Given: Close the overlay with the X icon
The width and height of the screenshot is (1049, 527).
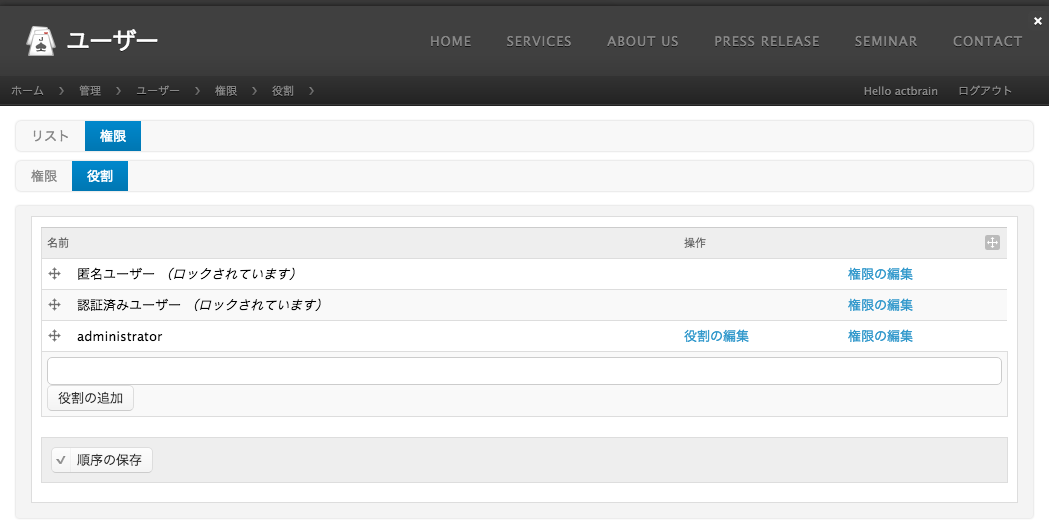Looking at the screenshot, I should tap(1038, 21).
